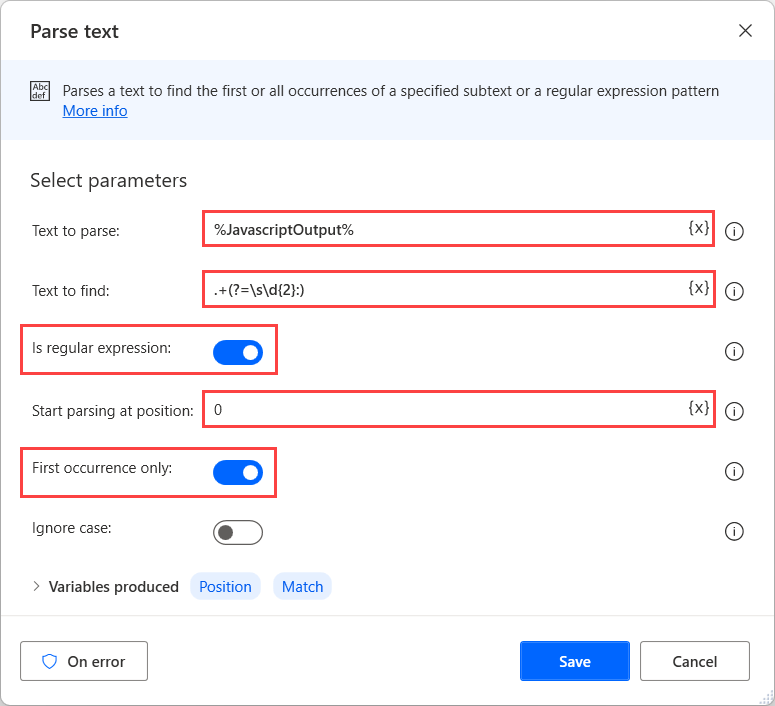This screenshot has width=775, height=706.
Task: Open variable picker in Text to find field
Action: tap(698, 288)
